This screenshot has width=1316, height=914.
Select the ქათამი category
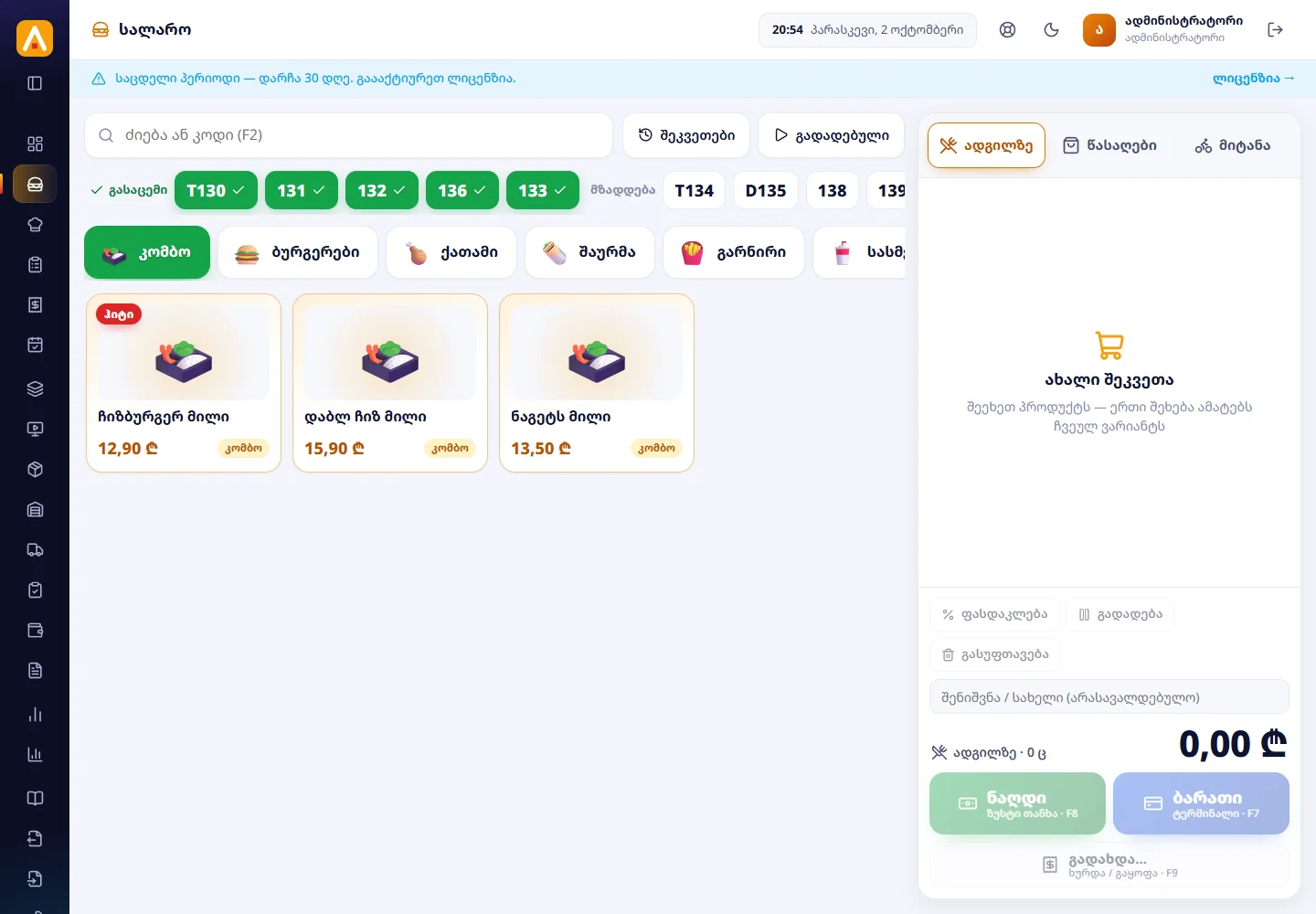coord(451,252)
